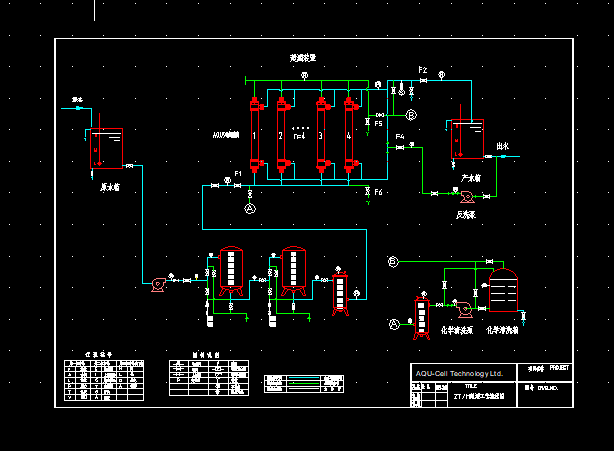Select the cyan line sample in legend
614x451 pixels.
pos(304,378)
